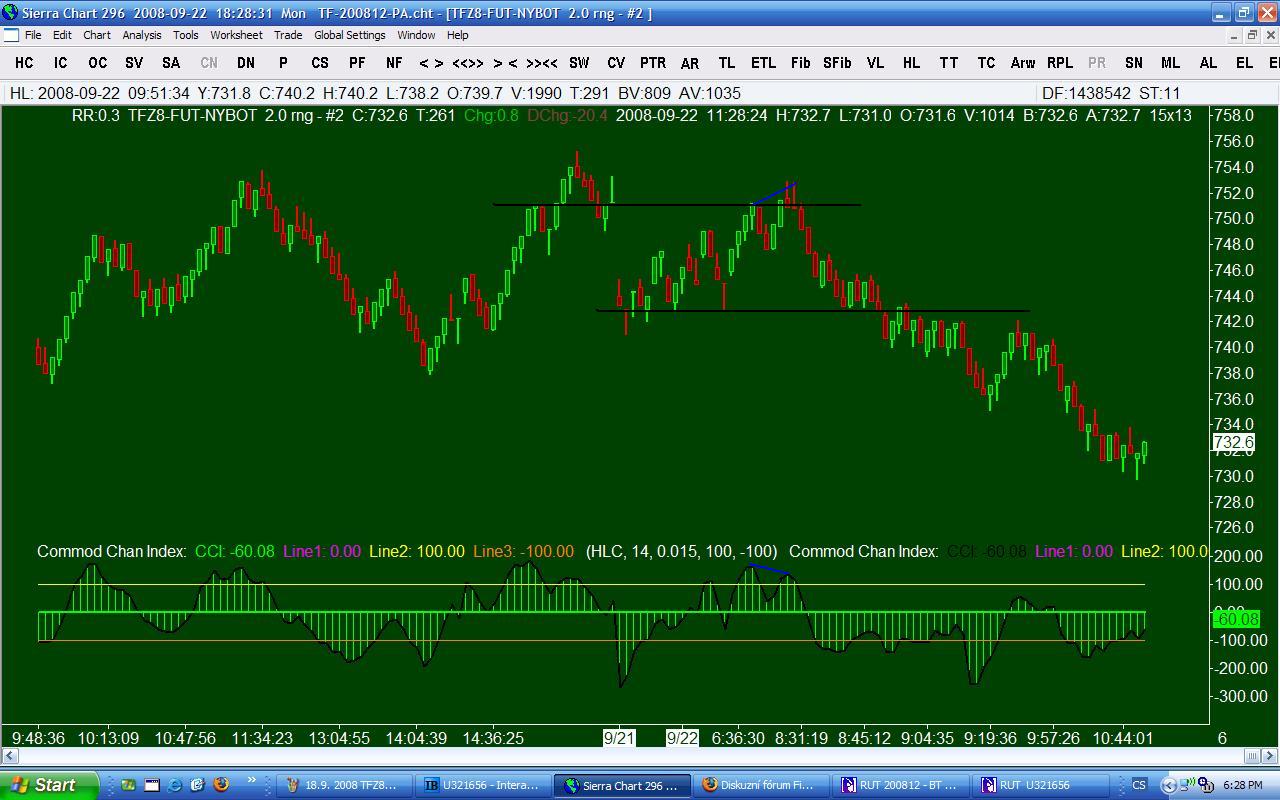Select the VL vertical line tool
The image size is (1280, 800).
(x=875, y=62)
